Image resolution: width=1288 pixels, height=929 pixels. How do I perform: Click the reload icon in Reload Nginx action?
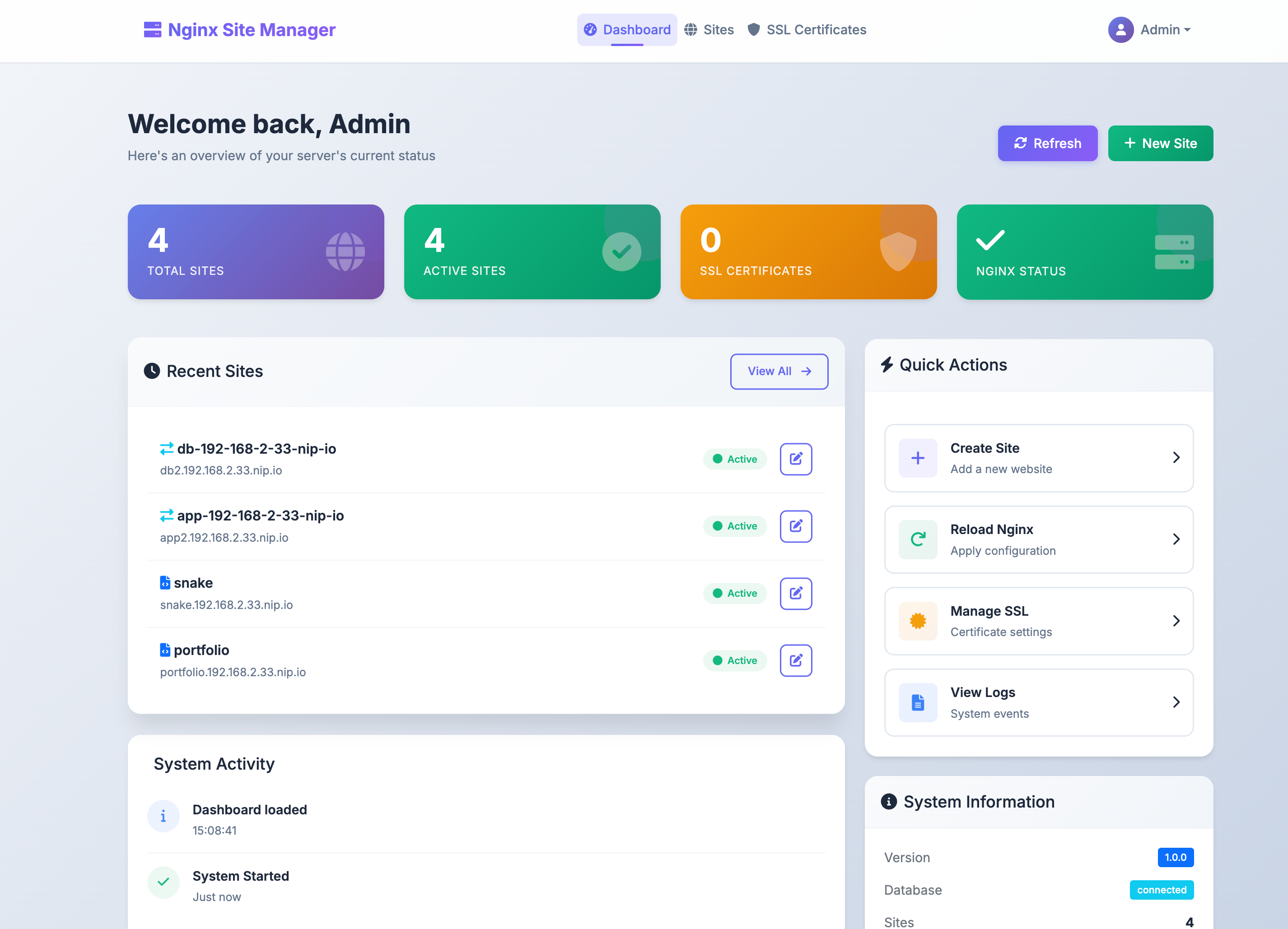click(918, 539)
